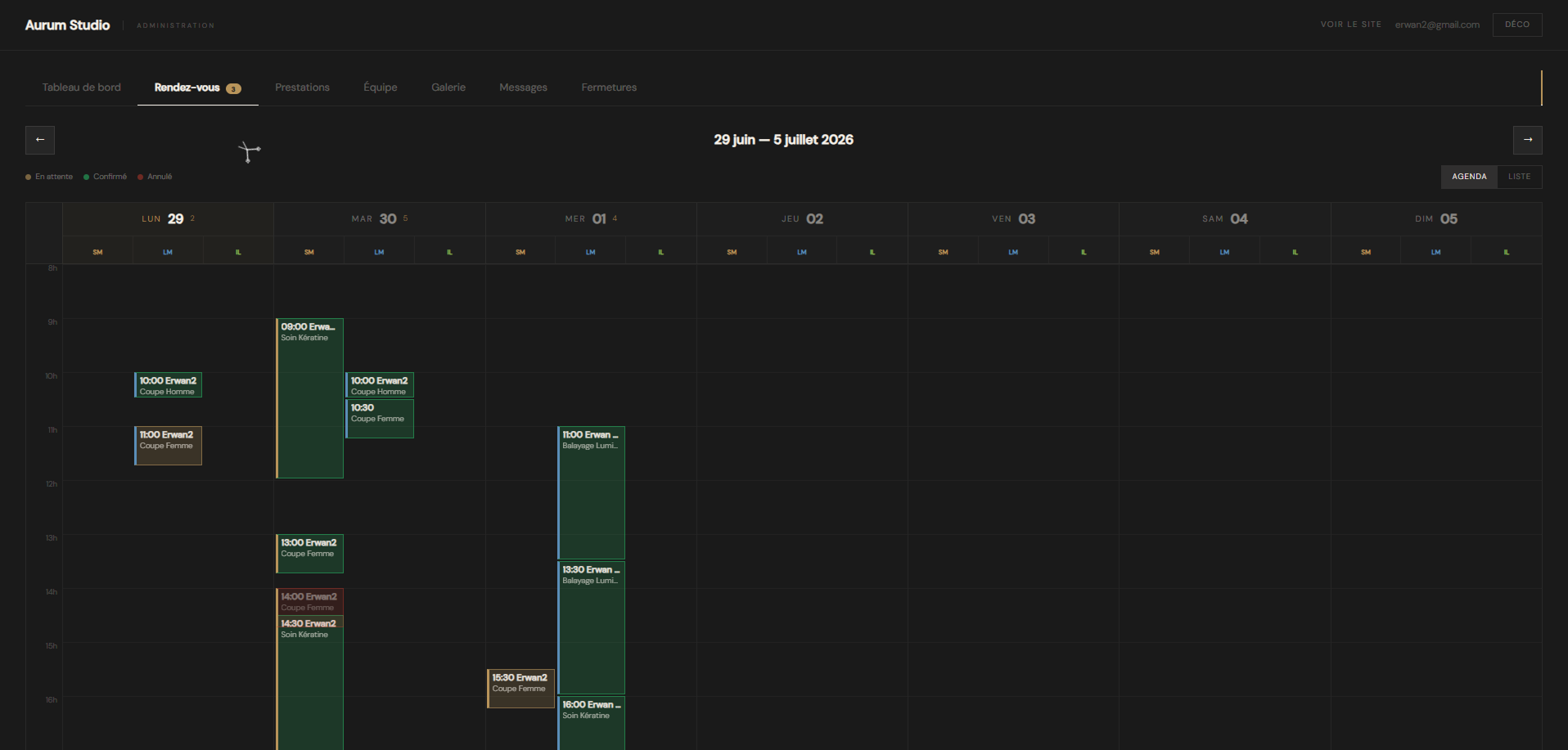Click the En attente legend item
Screen dimensions: 1568x750
click(x=49, y=177)
